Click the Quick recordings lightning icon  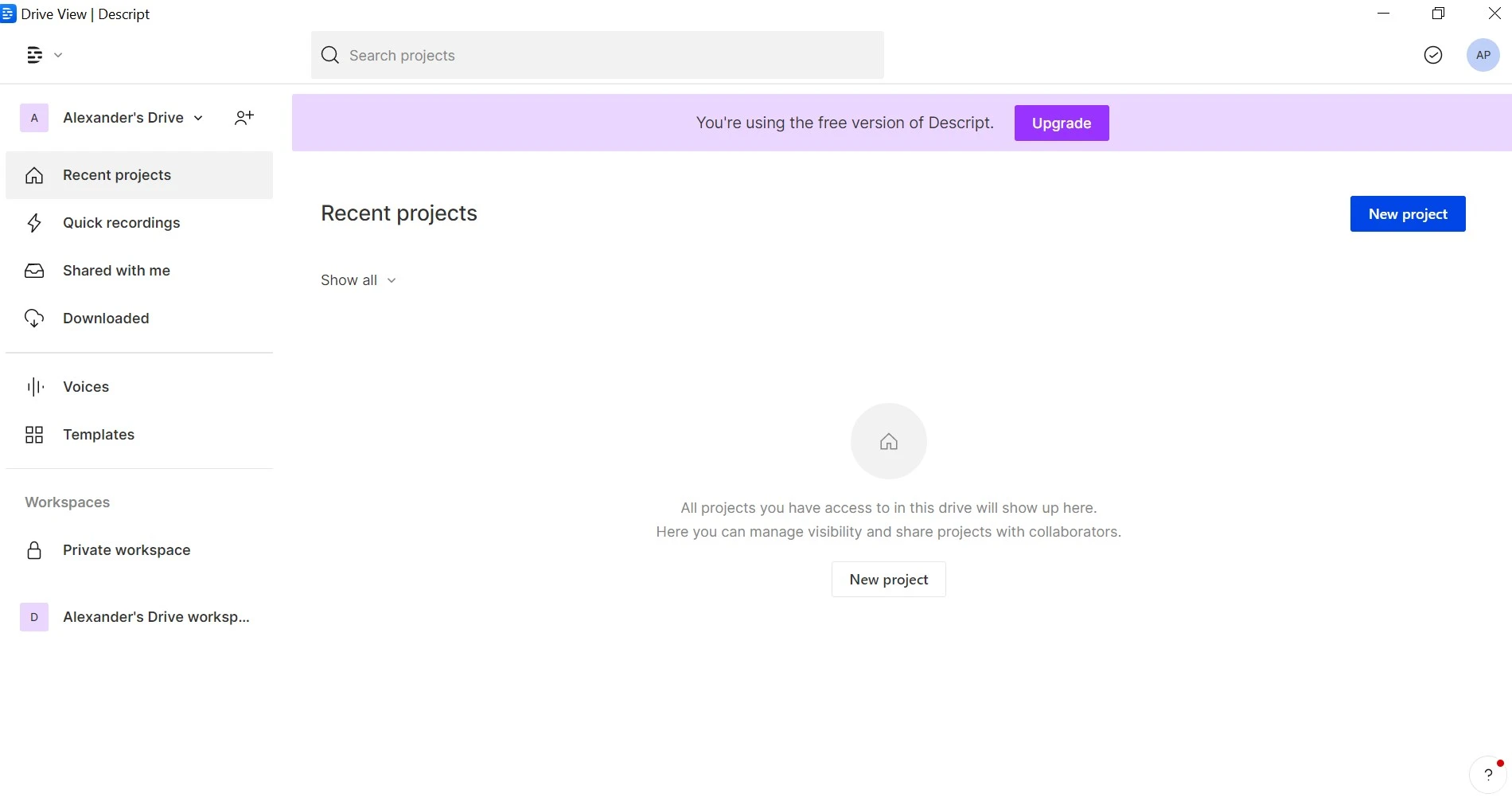(x=34, y=223)
